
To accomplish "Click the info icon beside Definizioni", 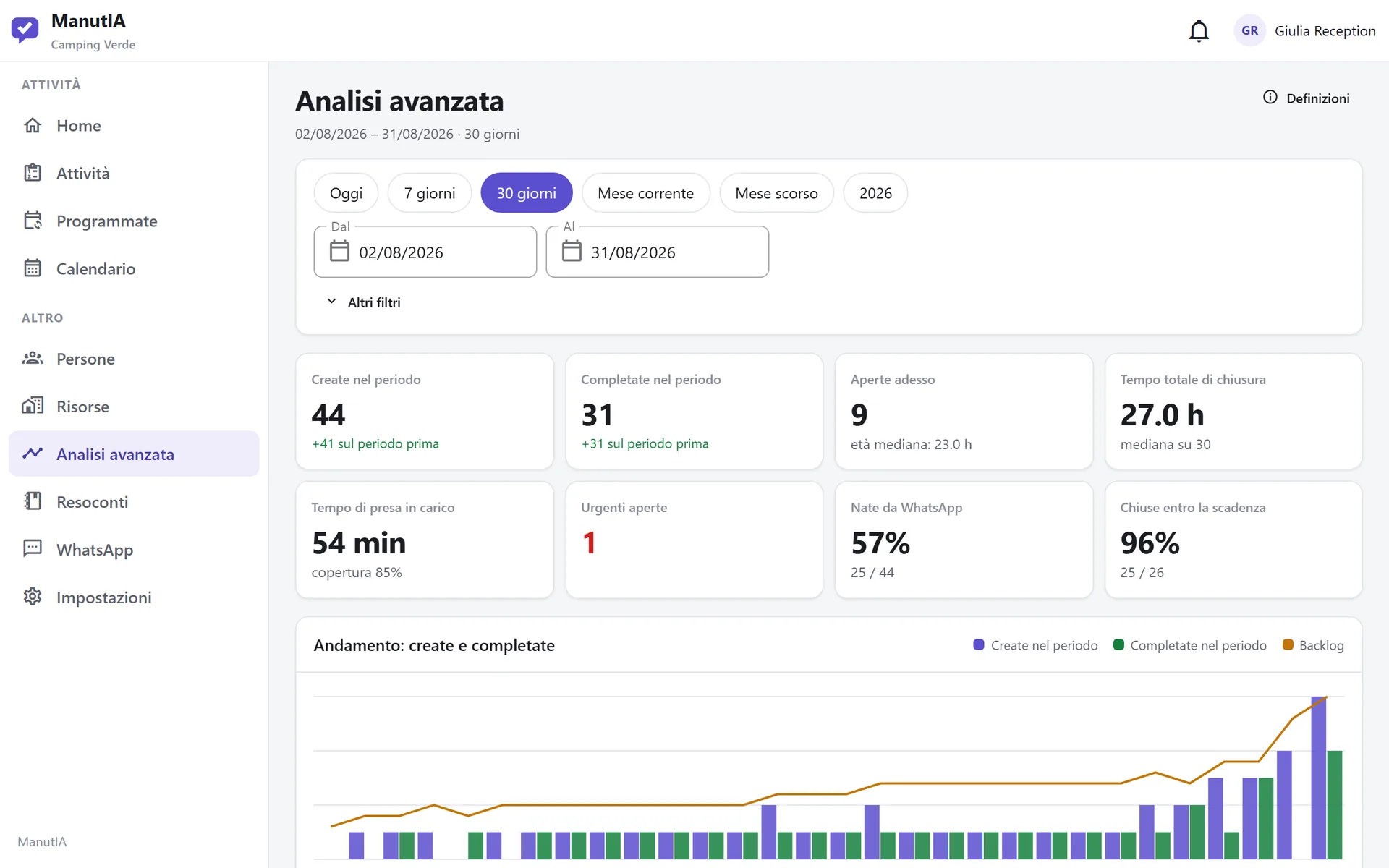I will [x=1270, y=97].
